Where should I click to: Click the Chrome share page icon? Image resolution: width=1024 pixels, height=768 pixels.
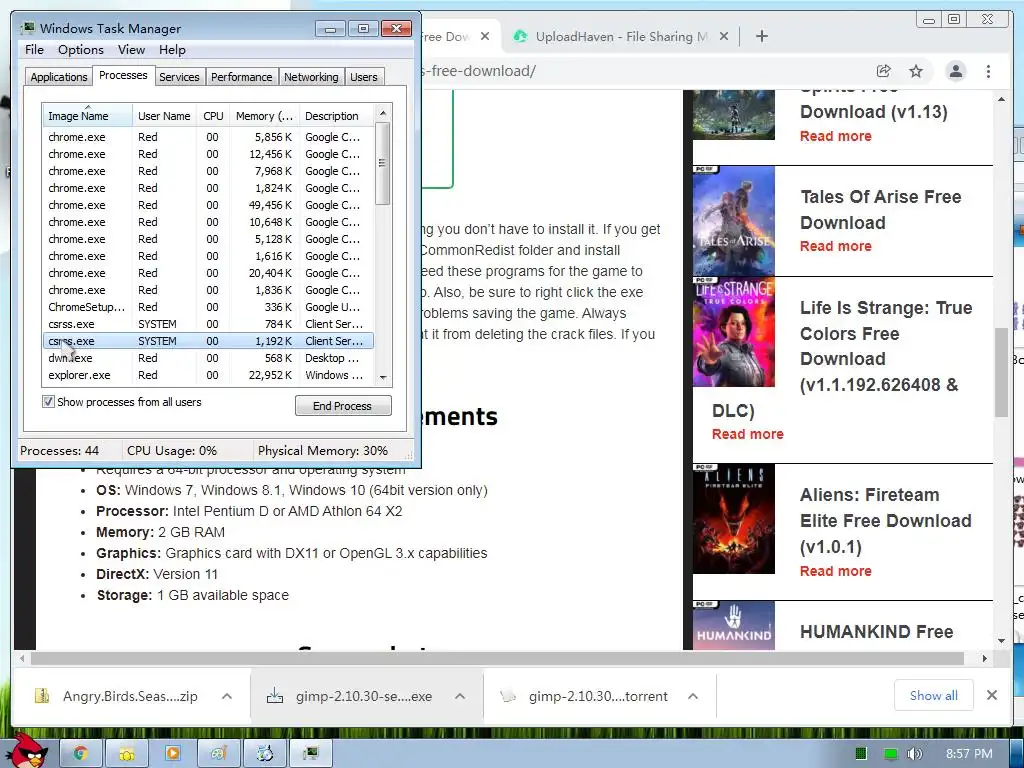(x=883, y=71)
